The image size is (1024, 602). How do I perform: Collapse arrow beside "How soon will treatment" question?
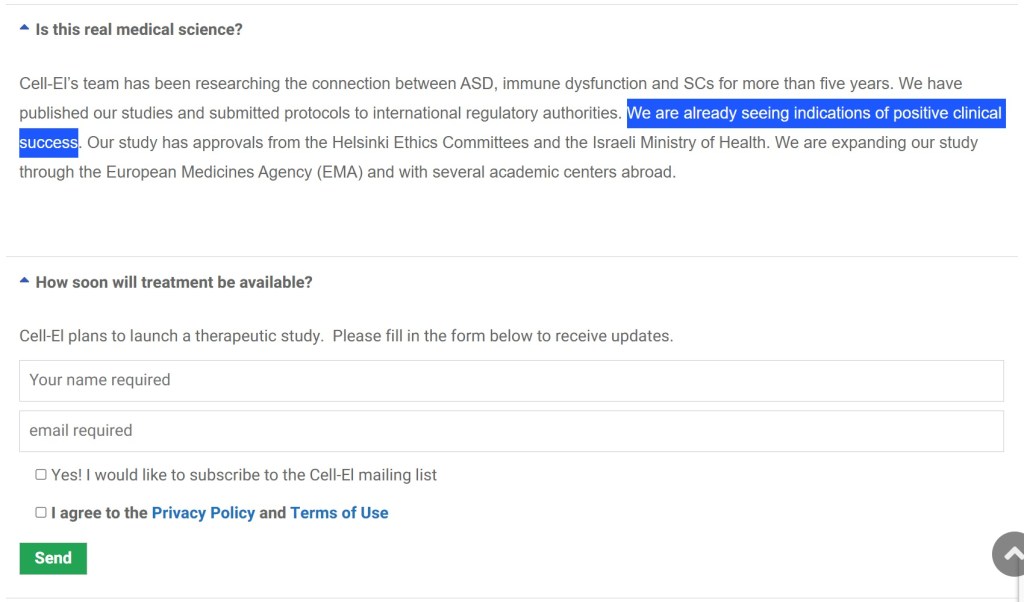pos(24,282)
